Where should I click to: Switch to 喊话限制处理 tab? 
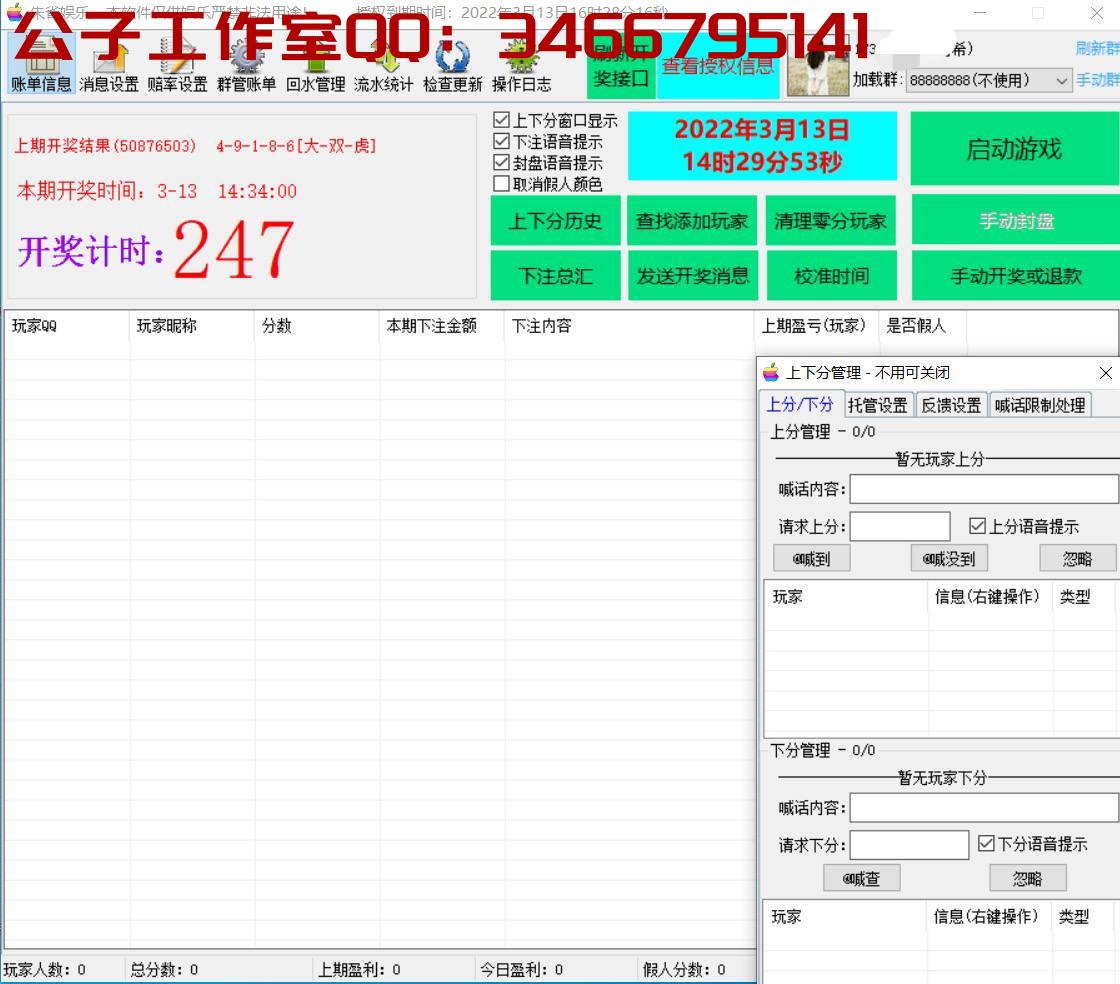tap(1040, 406)
